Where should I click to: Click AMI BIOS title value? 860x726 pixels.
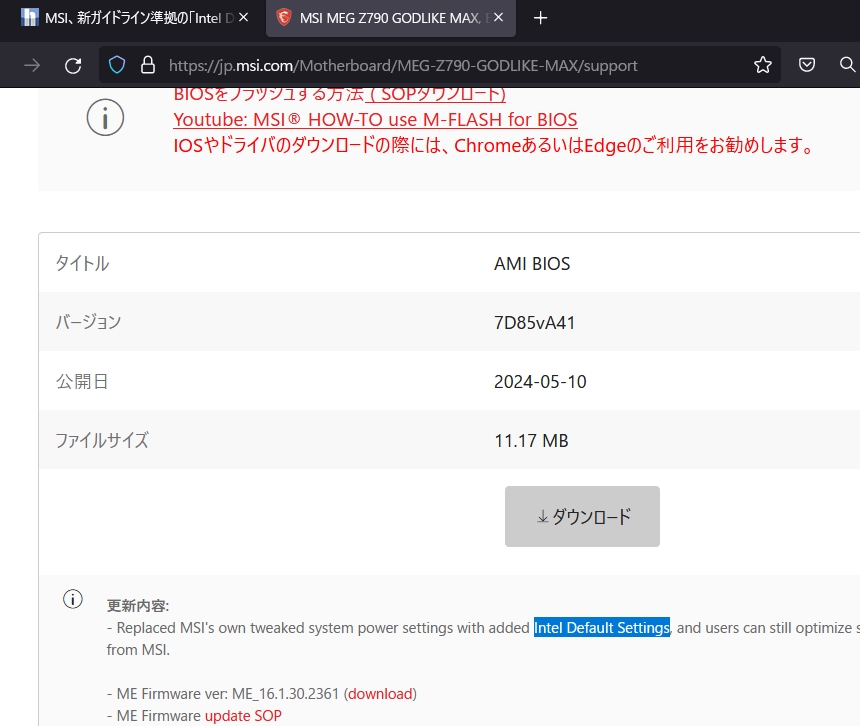tap(532, 264)
